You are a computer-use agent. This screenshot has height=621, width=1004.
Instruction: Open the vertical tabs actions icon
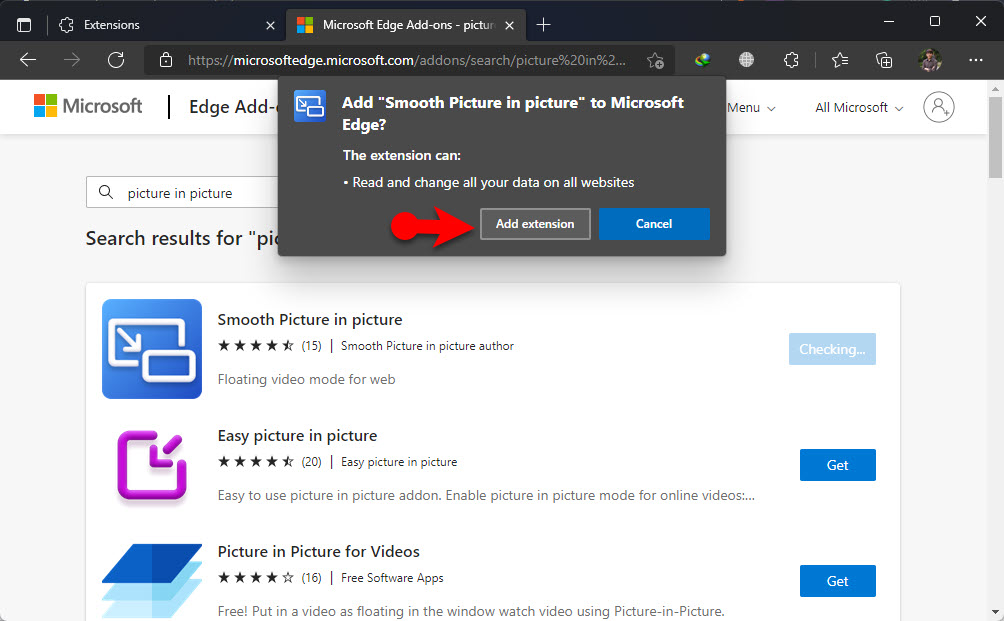point(24,25)
